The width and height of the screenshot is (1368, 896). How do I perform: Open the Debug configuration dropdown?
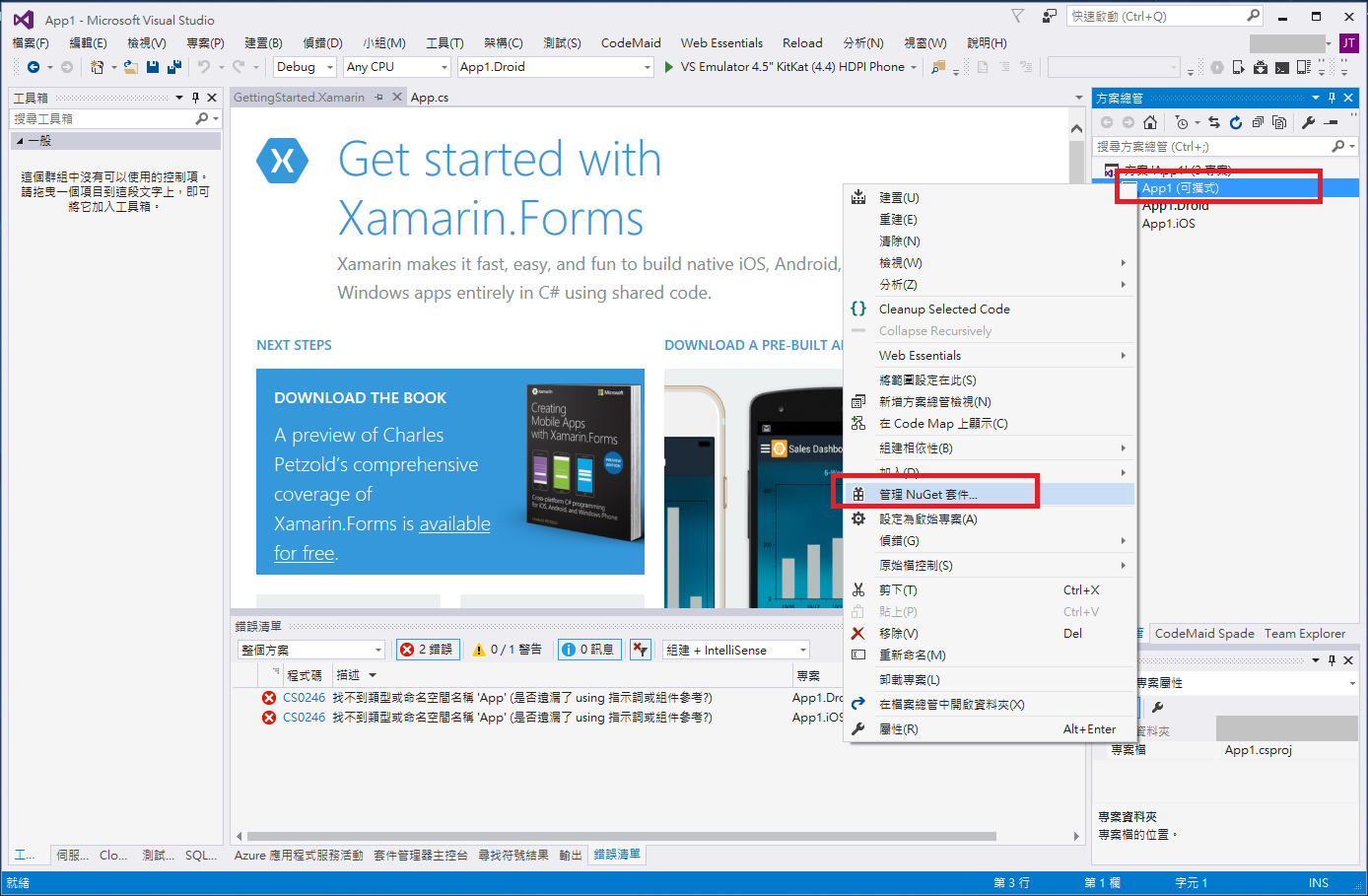click(305, 67)
